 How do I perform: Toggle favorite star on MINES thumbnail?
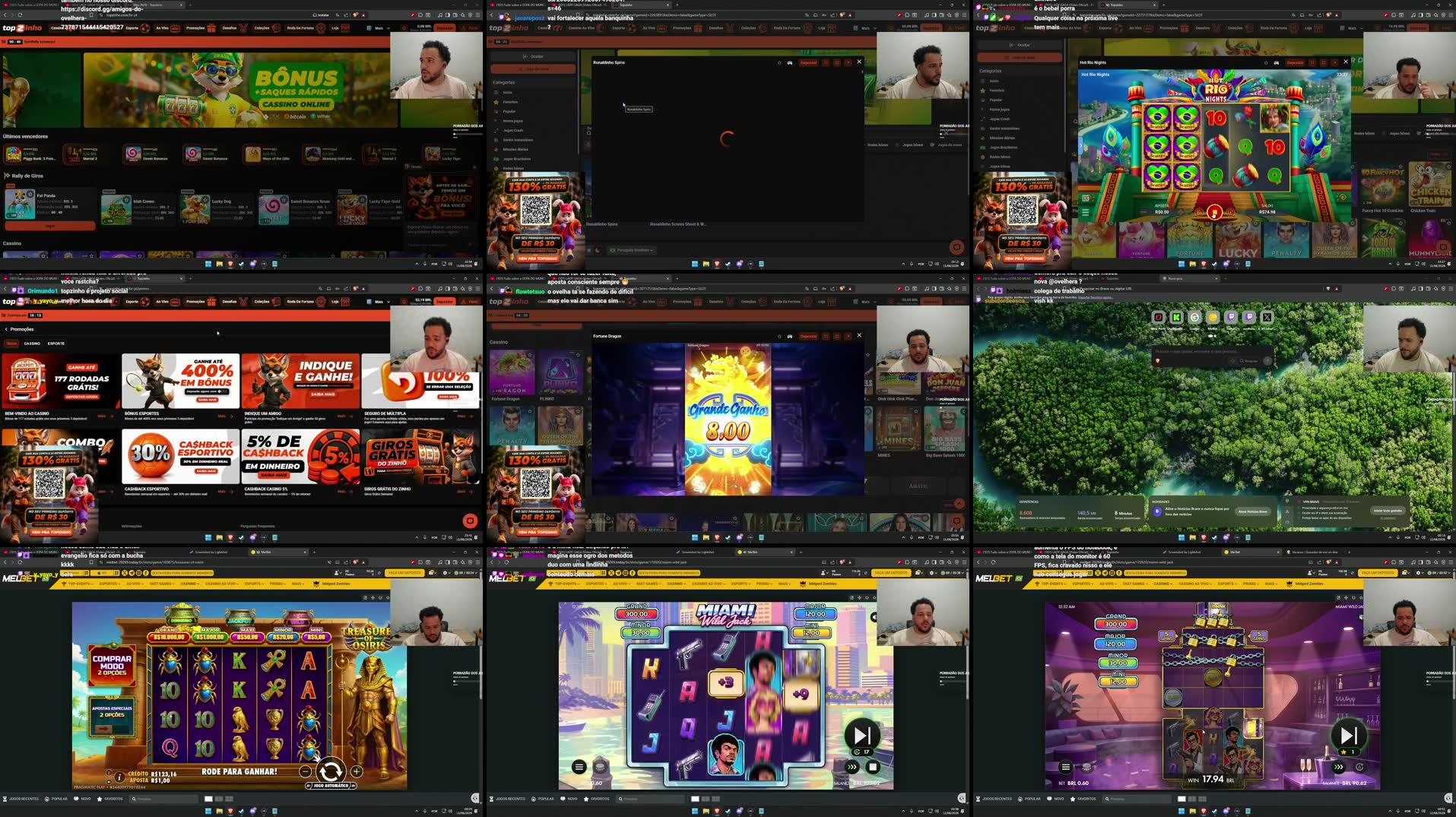tap(916, 411)
